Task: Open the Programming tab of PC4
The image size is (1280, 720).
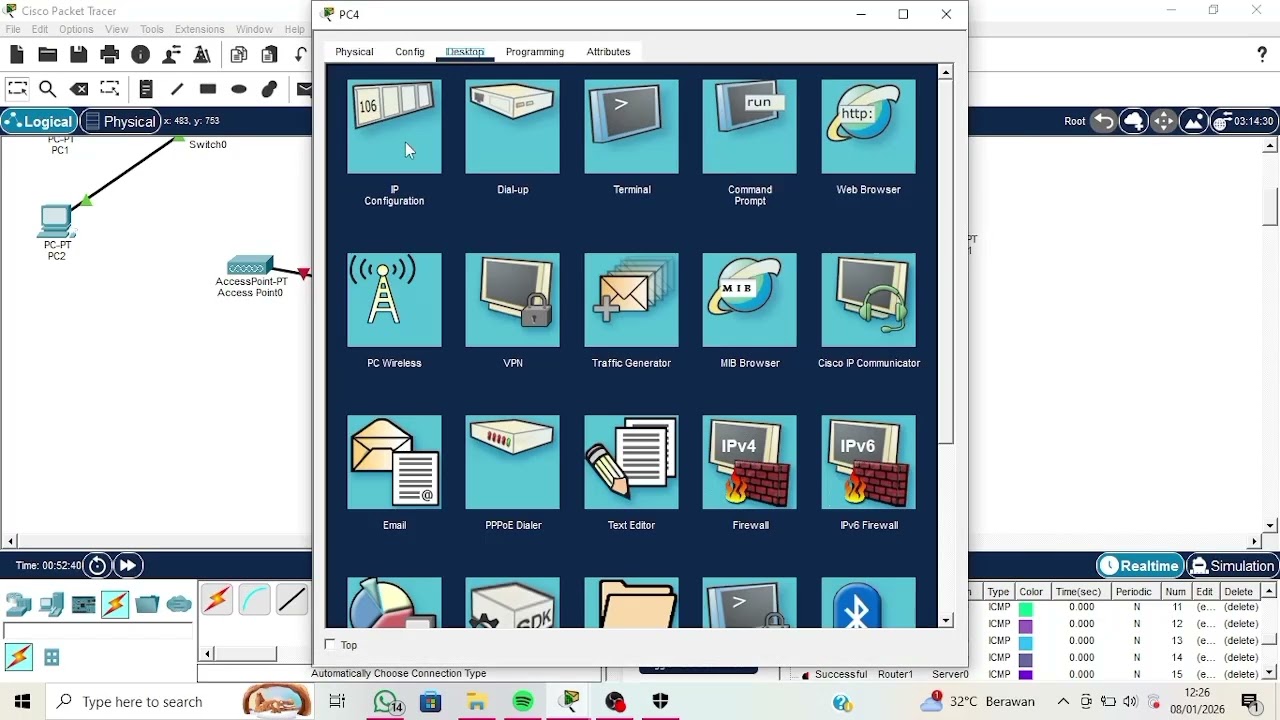Action: 535,52
